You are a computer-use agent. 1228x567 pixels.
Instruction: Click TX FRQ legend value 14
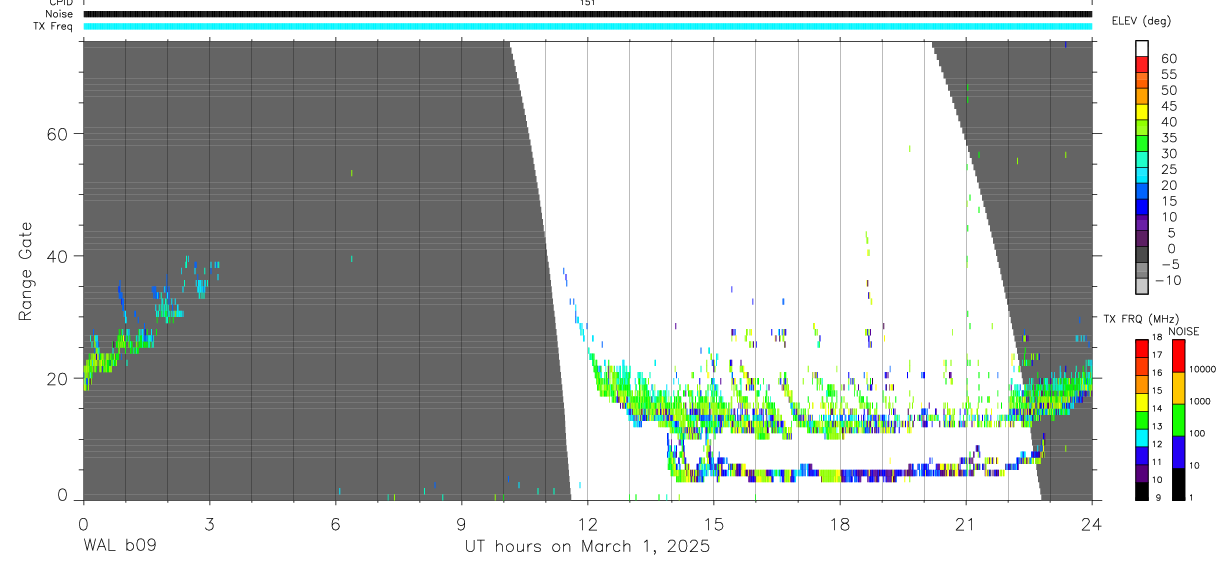tap(1157, 408)
